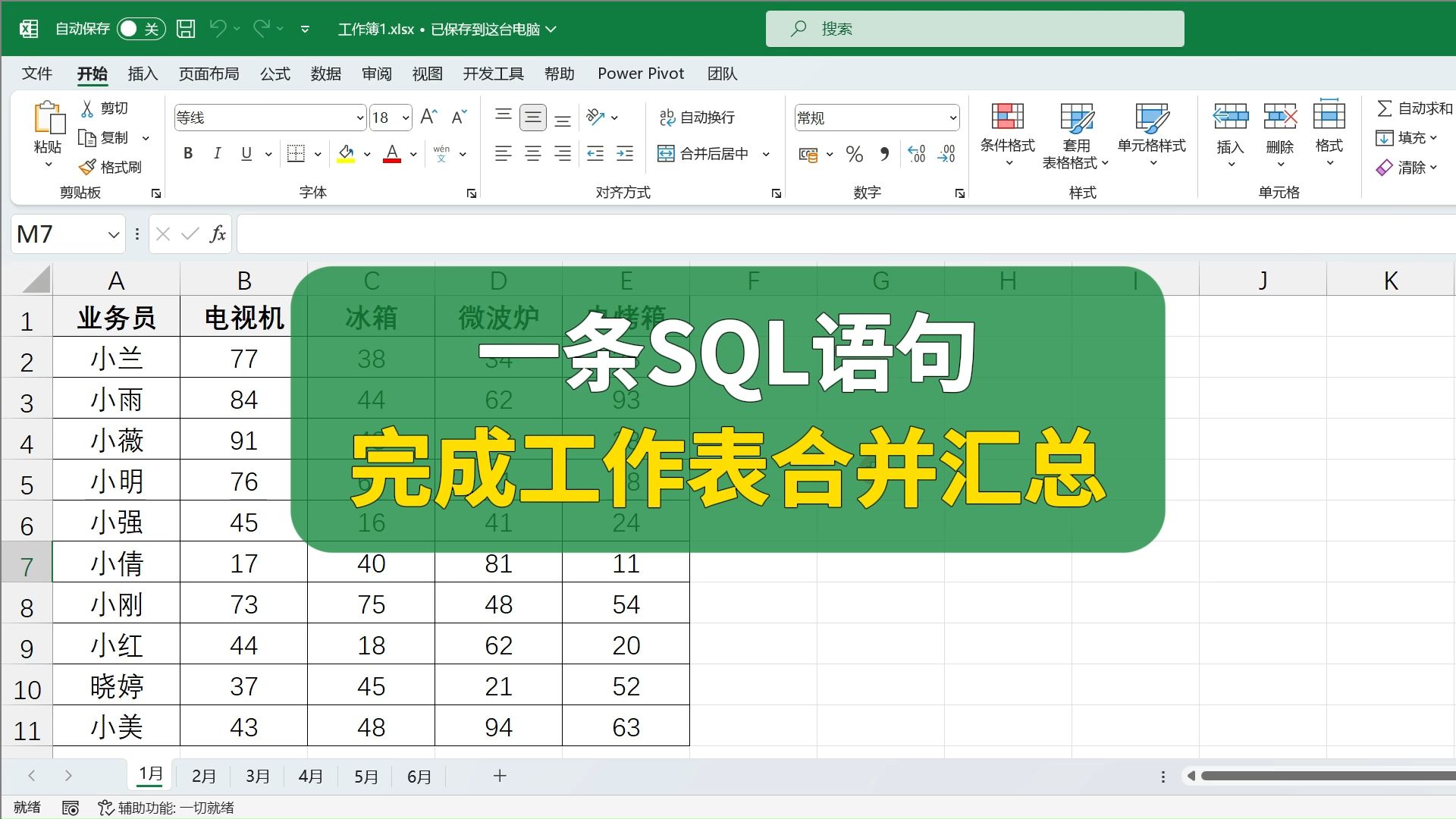Open the 数据 ribbon tab
Screen dimensions: 1456x819
325,74
